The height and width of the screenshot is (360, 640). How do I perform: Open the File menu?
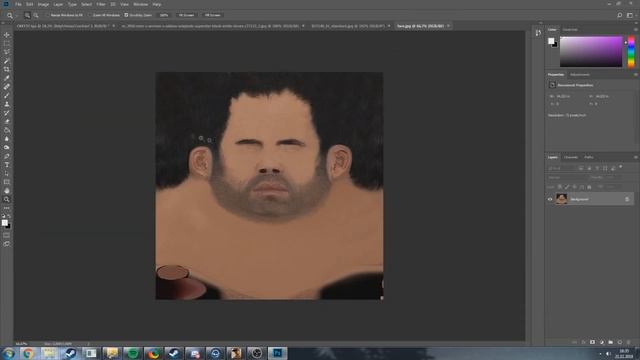(18, 4)
